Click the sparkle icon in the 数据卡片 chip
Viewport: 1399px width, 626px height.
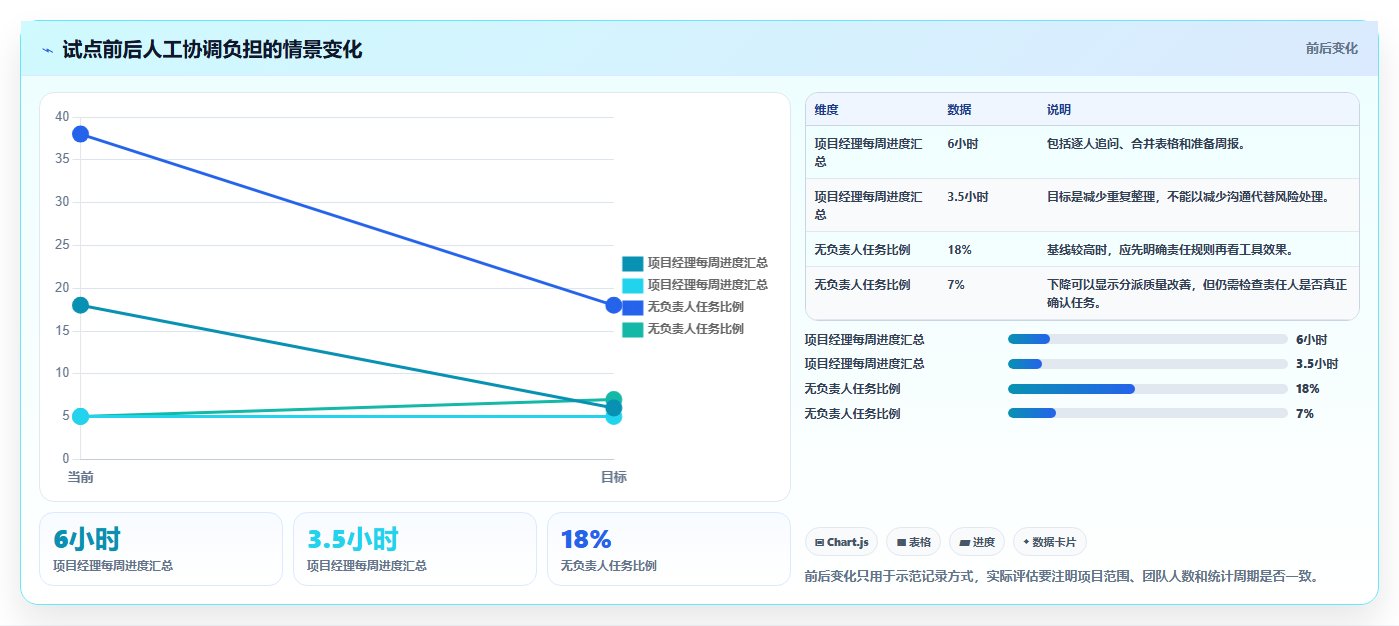pyautogui.click(x=1026, y=542)
